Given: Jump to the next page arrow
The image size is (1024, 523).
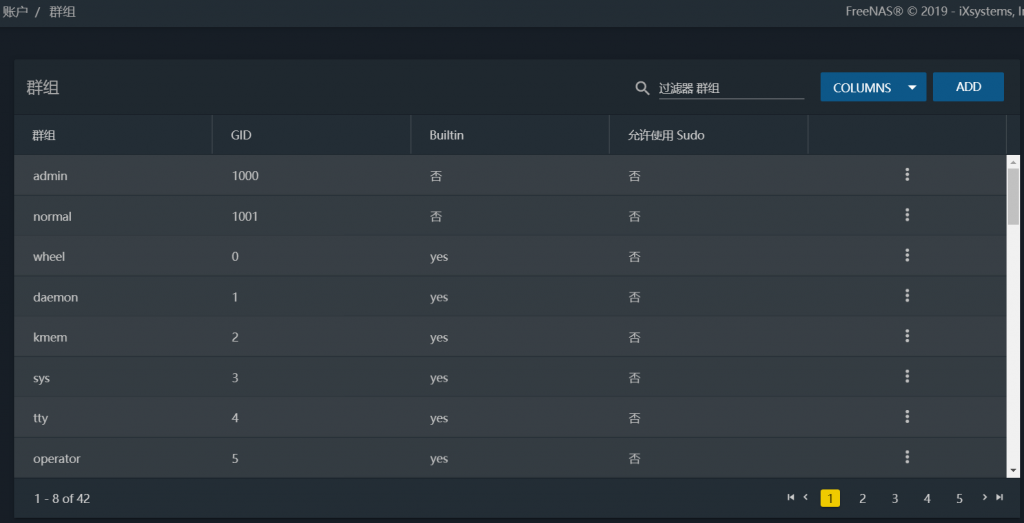Looking at the screenshot, I should pyautogui.click(x=985, y=497).
